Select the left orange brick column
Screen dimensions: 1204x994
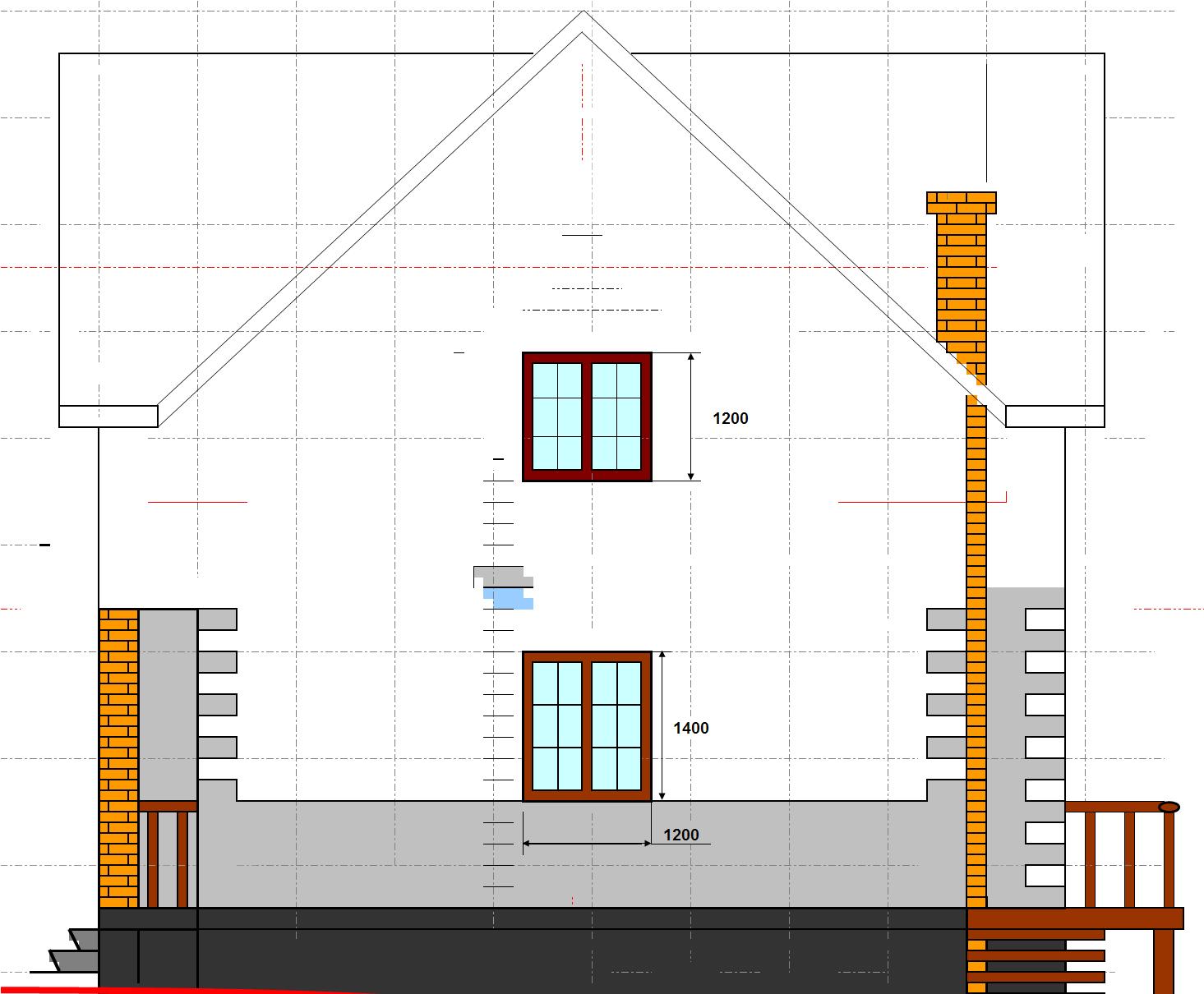click(118, 757)
